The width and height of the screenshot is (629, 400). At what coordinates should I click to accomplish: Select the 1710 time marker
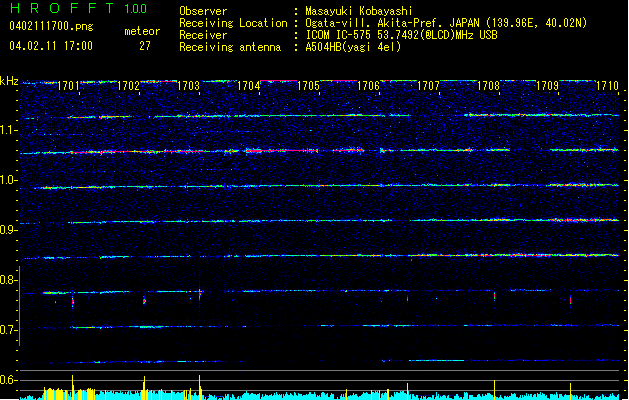[607, 87]
